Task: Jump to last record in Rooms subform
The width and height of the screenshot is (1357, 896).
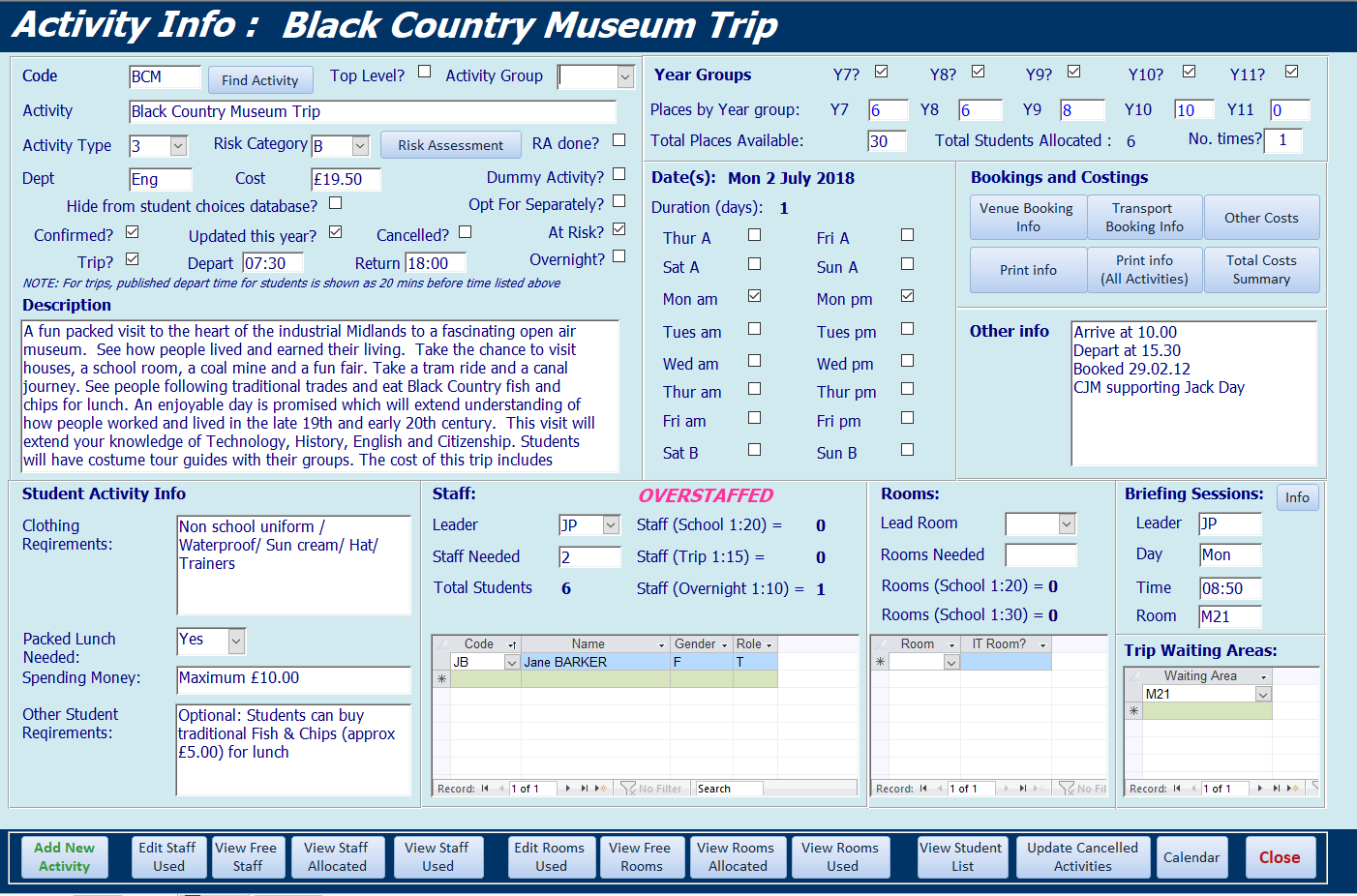Action: pyautogui.click(x=1023, y=789)
